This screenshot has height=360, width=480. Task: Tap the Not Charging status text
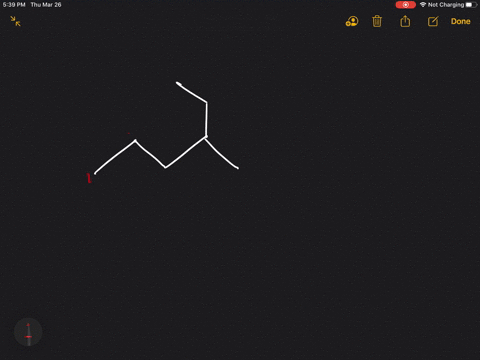click(x=446, y=5)
